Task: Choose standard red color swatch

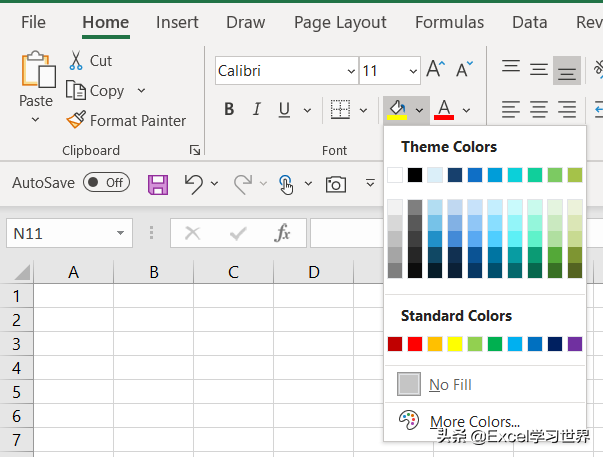Action: pyautogui.click(x=415, y=344)
